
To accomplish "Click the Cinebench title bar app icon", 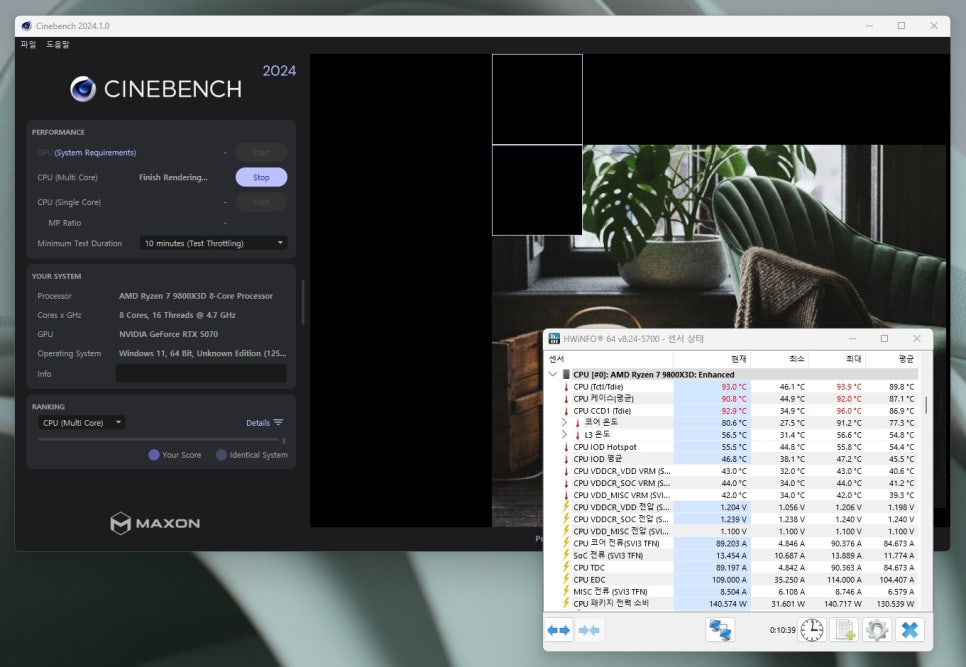I will coord(26,26).
